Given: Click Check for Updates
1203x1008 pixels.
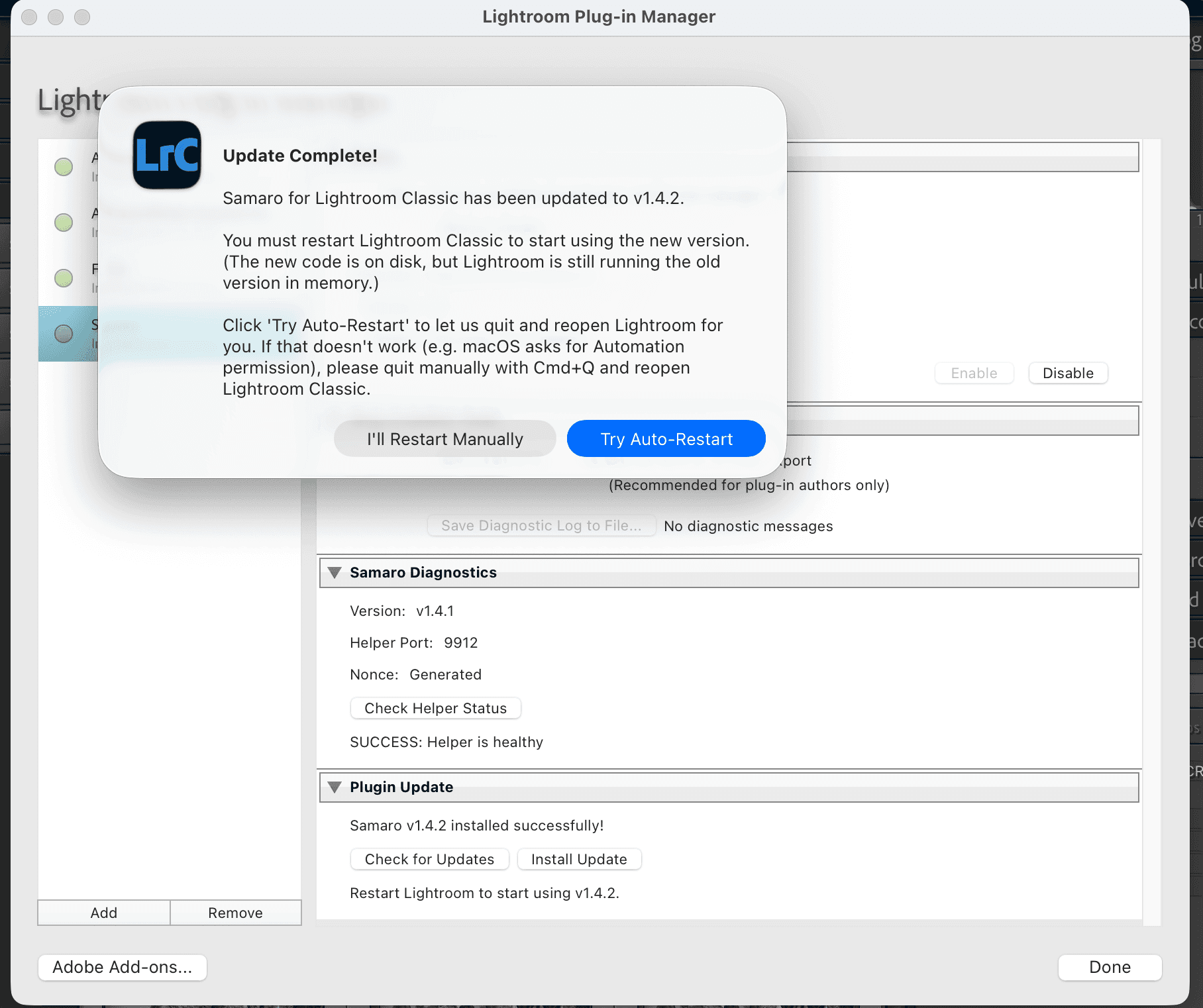Looking at the screenshot, I should click(429, 859).
